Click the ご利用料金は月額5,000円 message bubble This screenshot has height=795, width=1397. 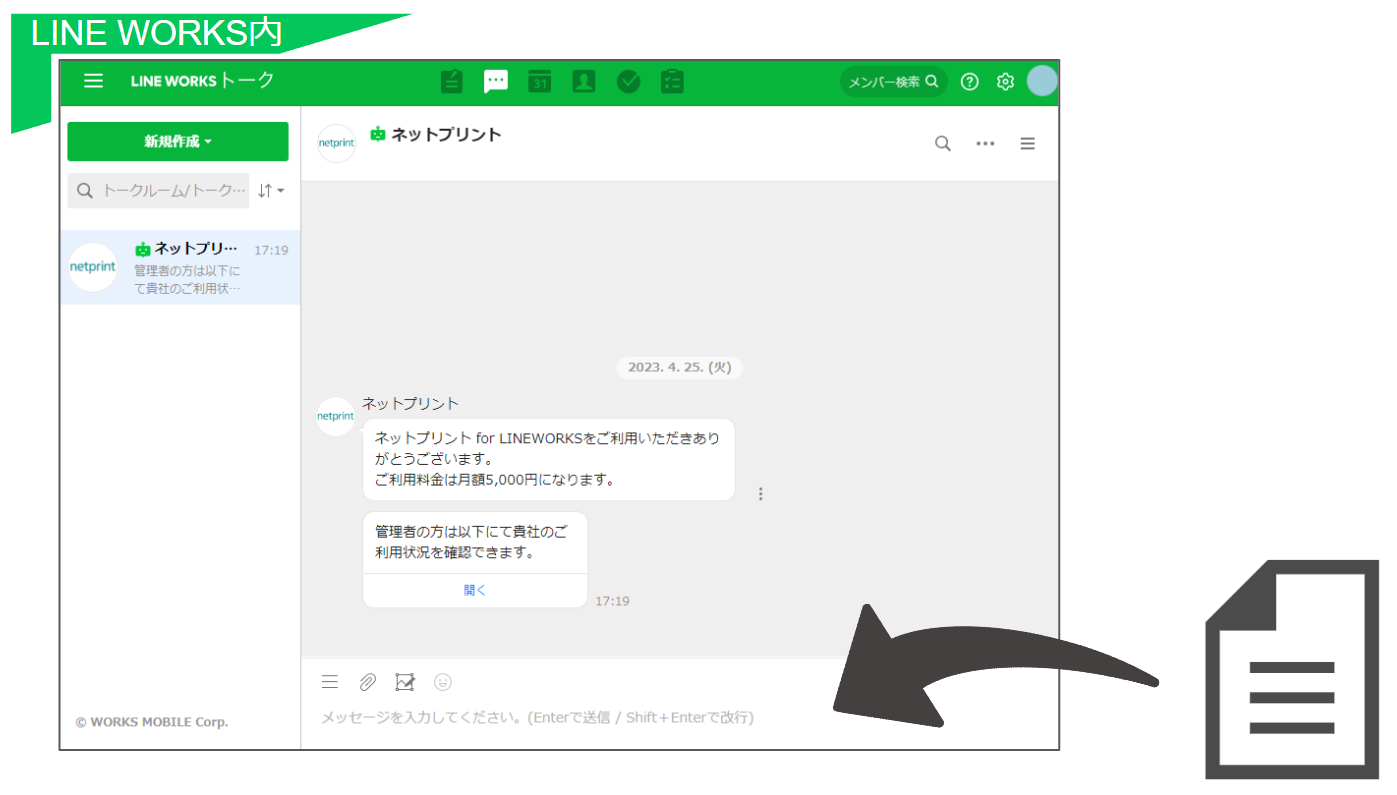coord(549,459)
